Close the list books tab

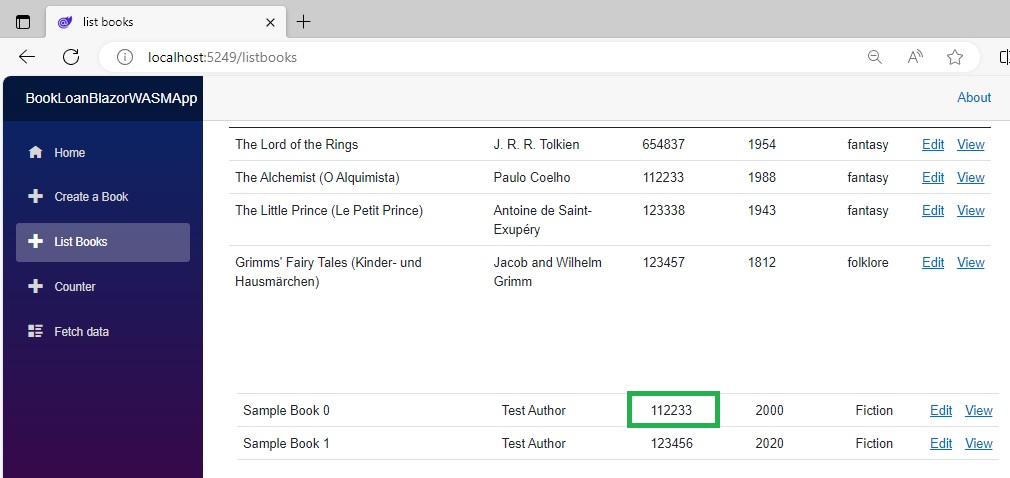pyautogui.click(x=271, y=23)
